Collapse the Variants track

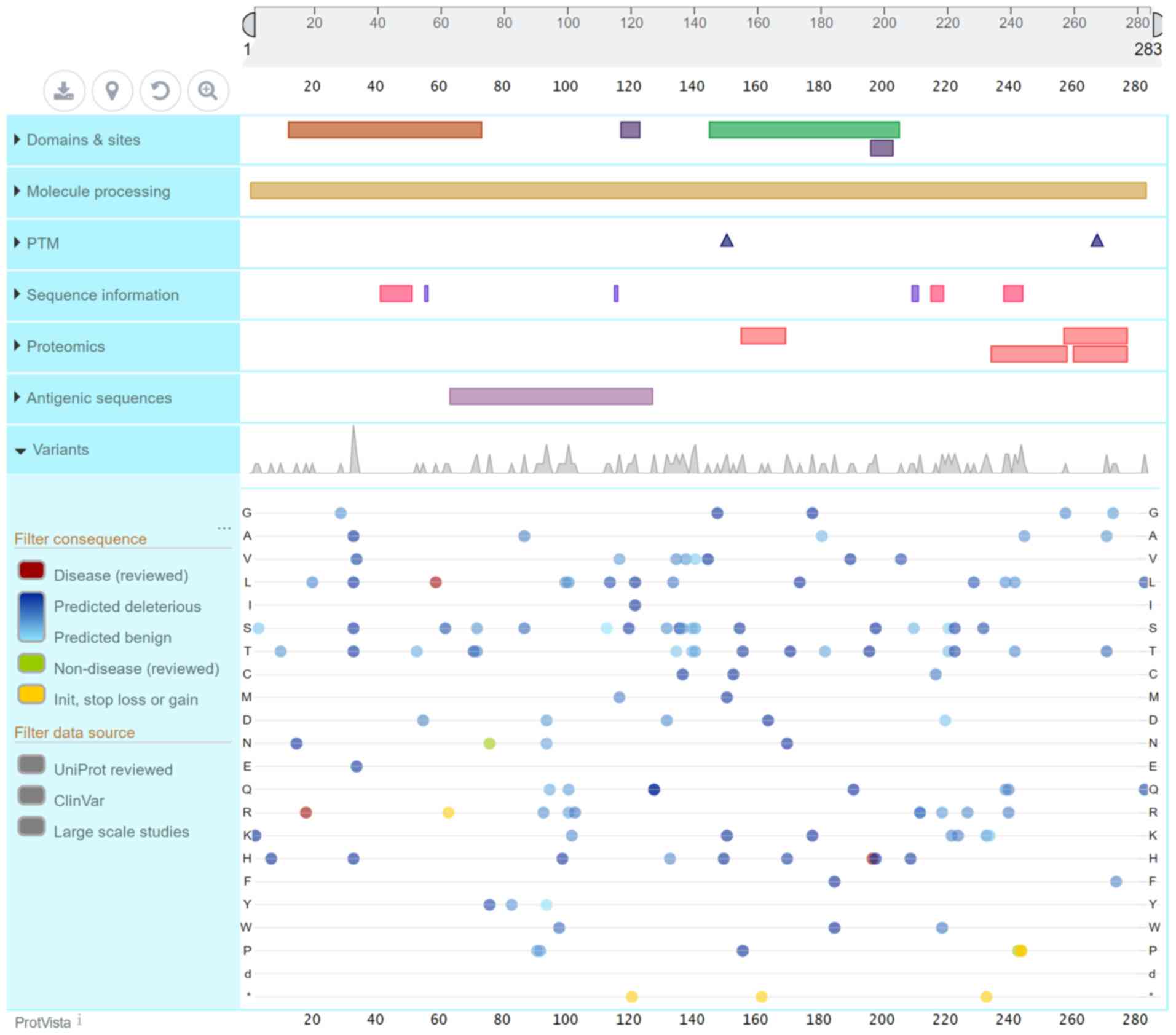tap(60, 450)
